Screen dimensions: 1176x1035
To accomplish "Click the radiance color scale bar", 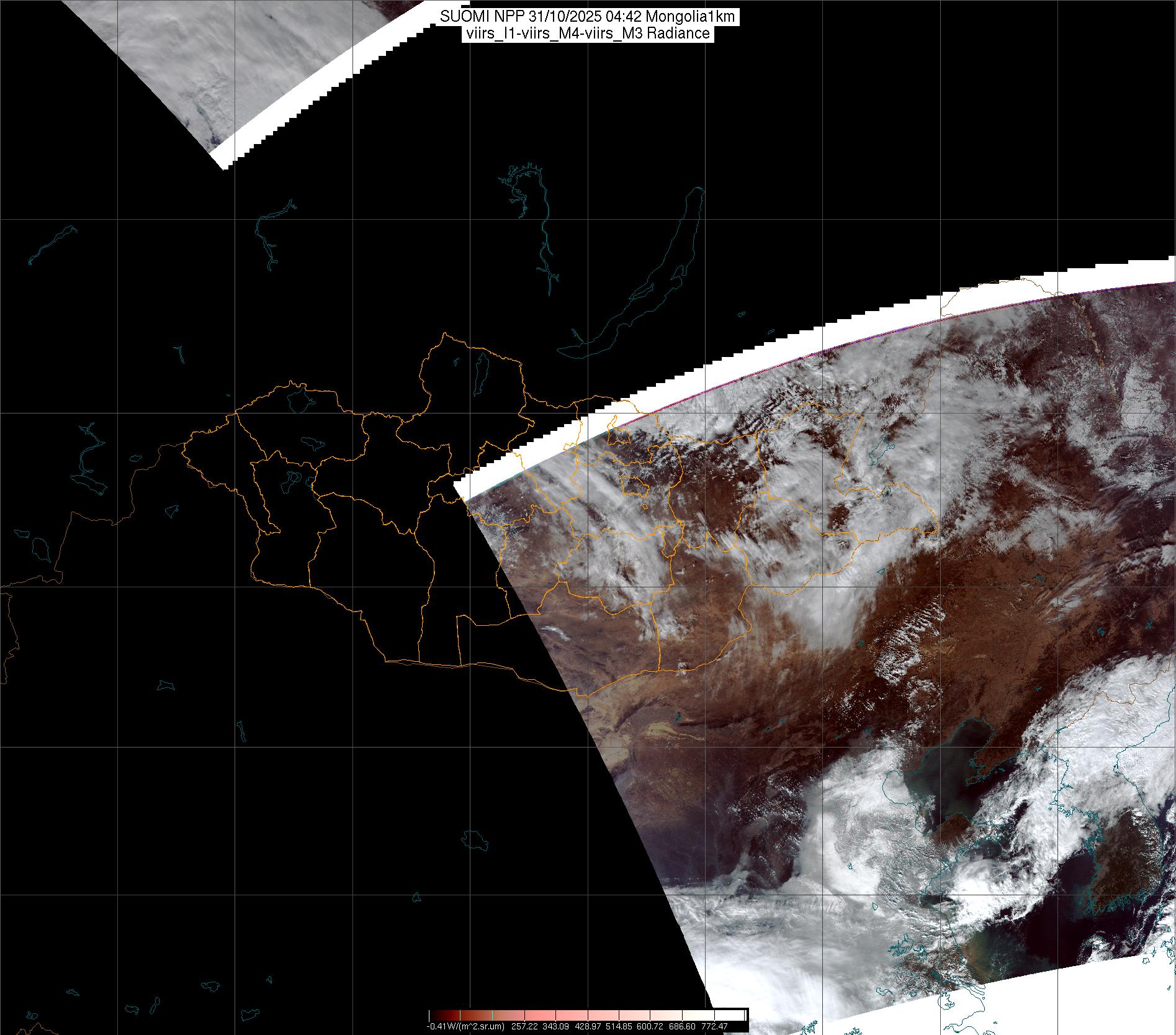I will tap(587, 1015).
